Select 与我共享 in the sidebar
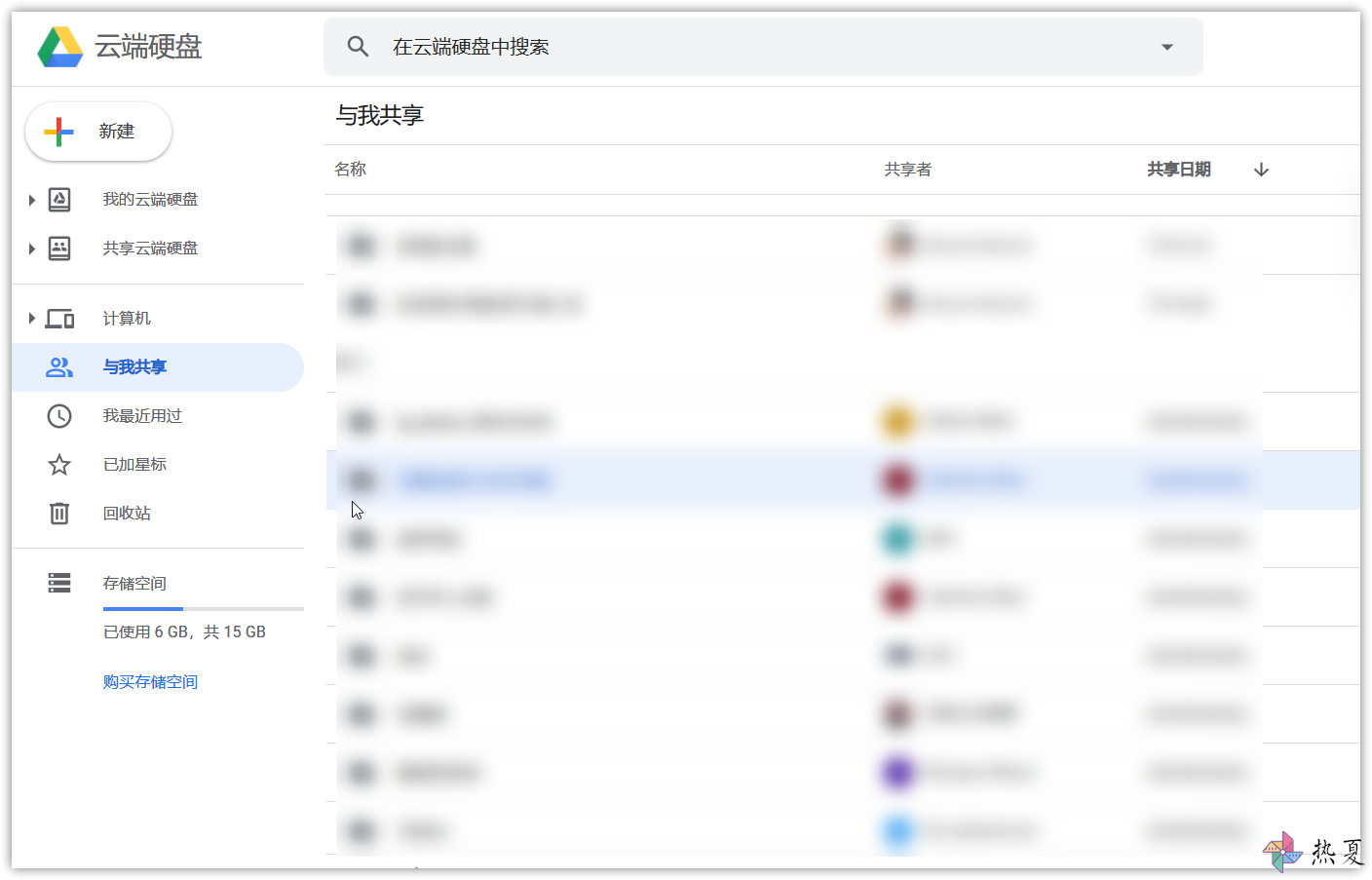This screenshot has width=1372, height=880. [x=158, y=367]
